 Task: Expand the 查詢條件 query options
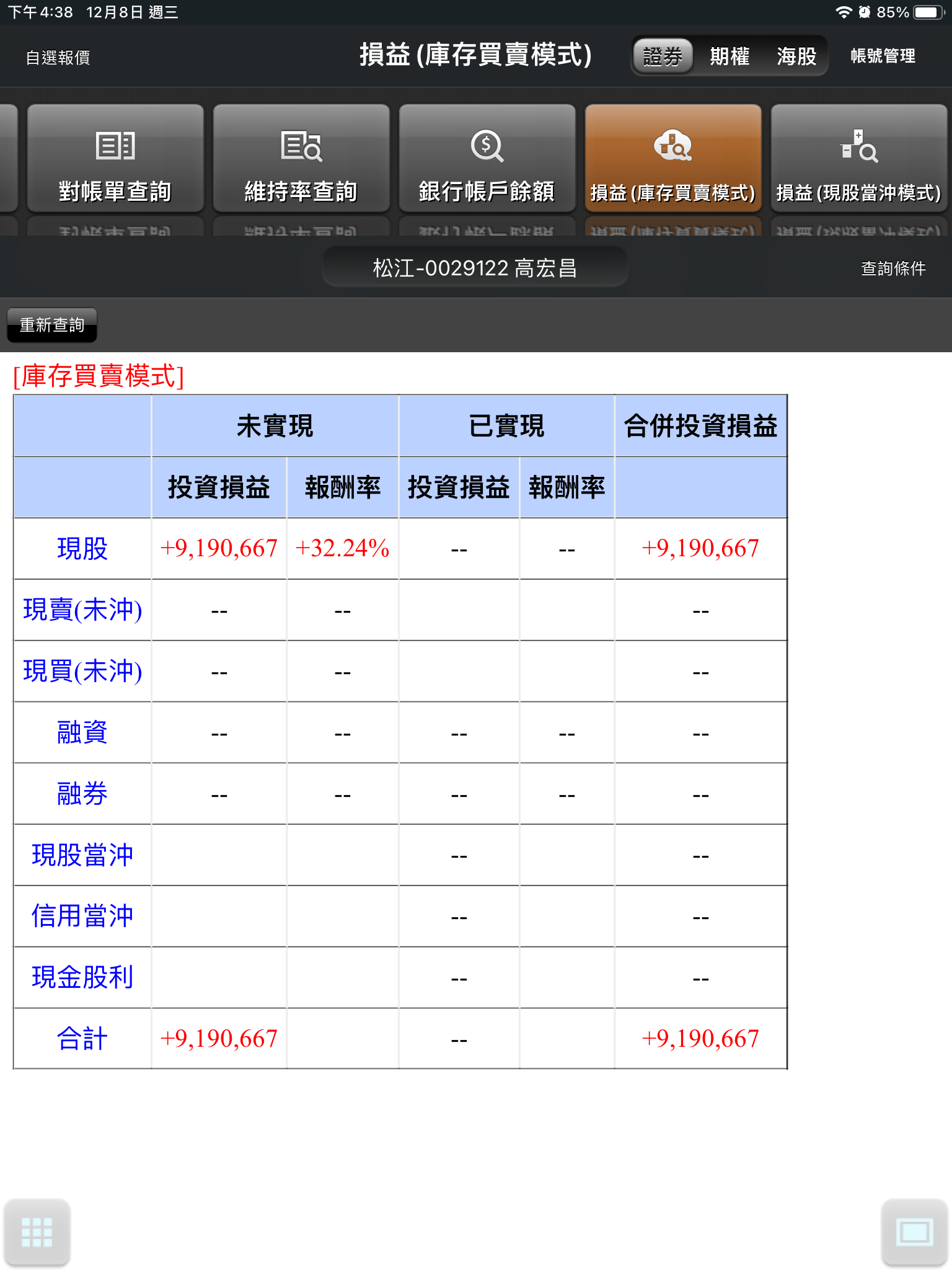(x=893, y=268)
